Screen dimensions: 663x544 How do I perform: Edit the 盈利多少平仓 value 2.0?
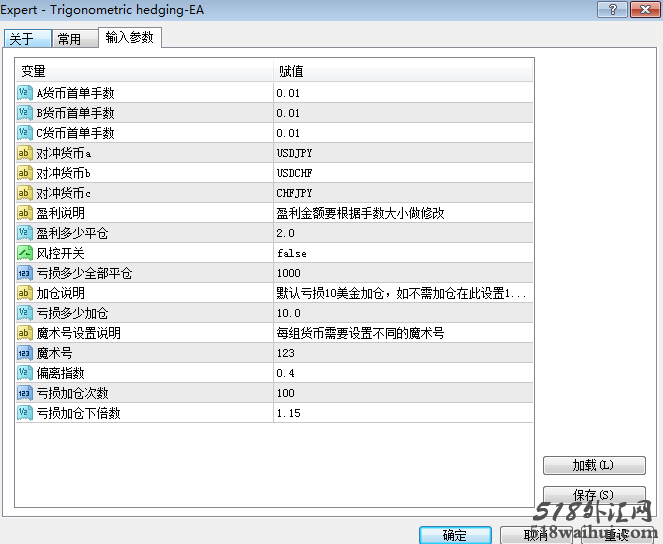pos(400,233)
